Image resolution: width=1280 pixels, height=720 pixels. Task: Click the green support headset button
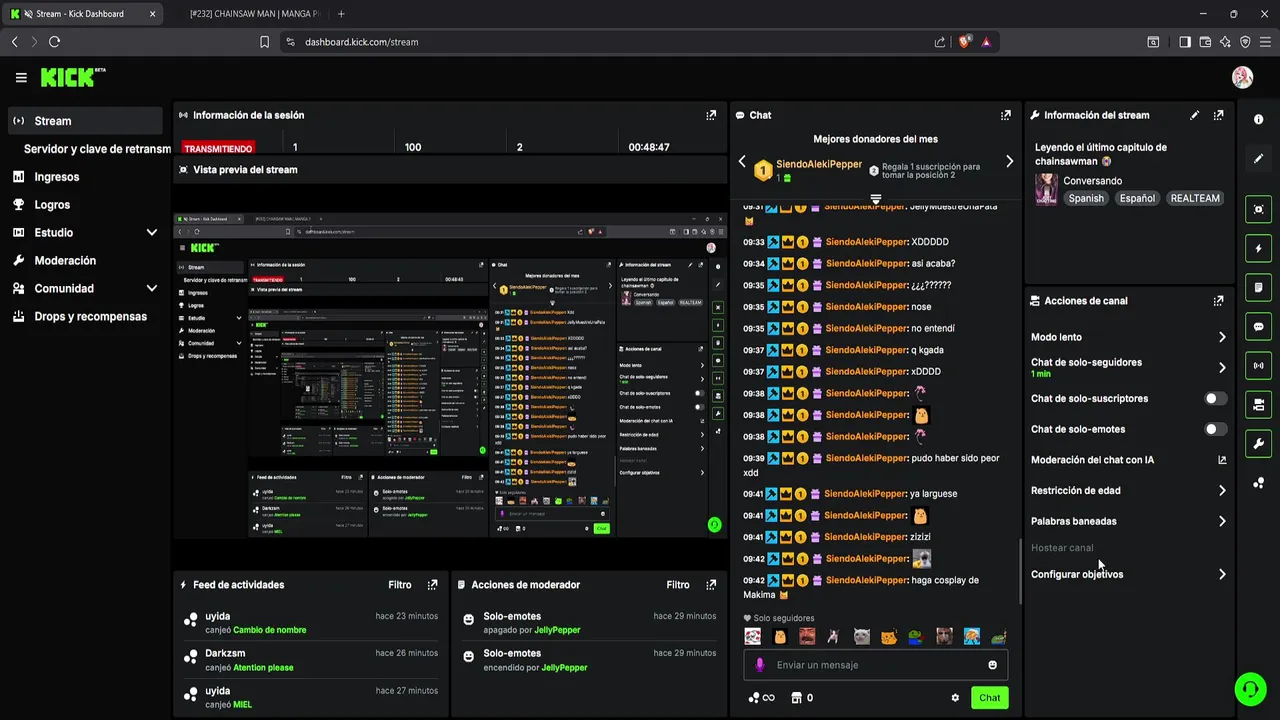click(1249, 688)
